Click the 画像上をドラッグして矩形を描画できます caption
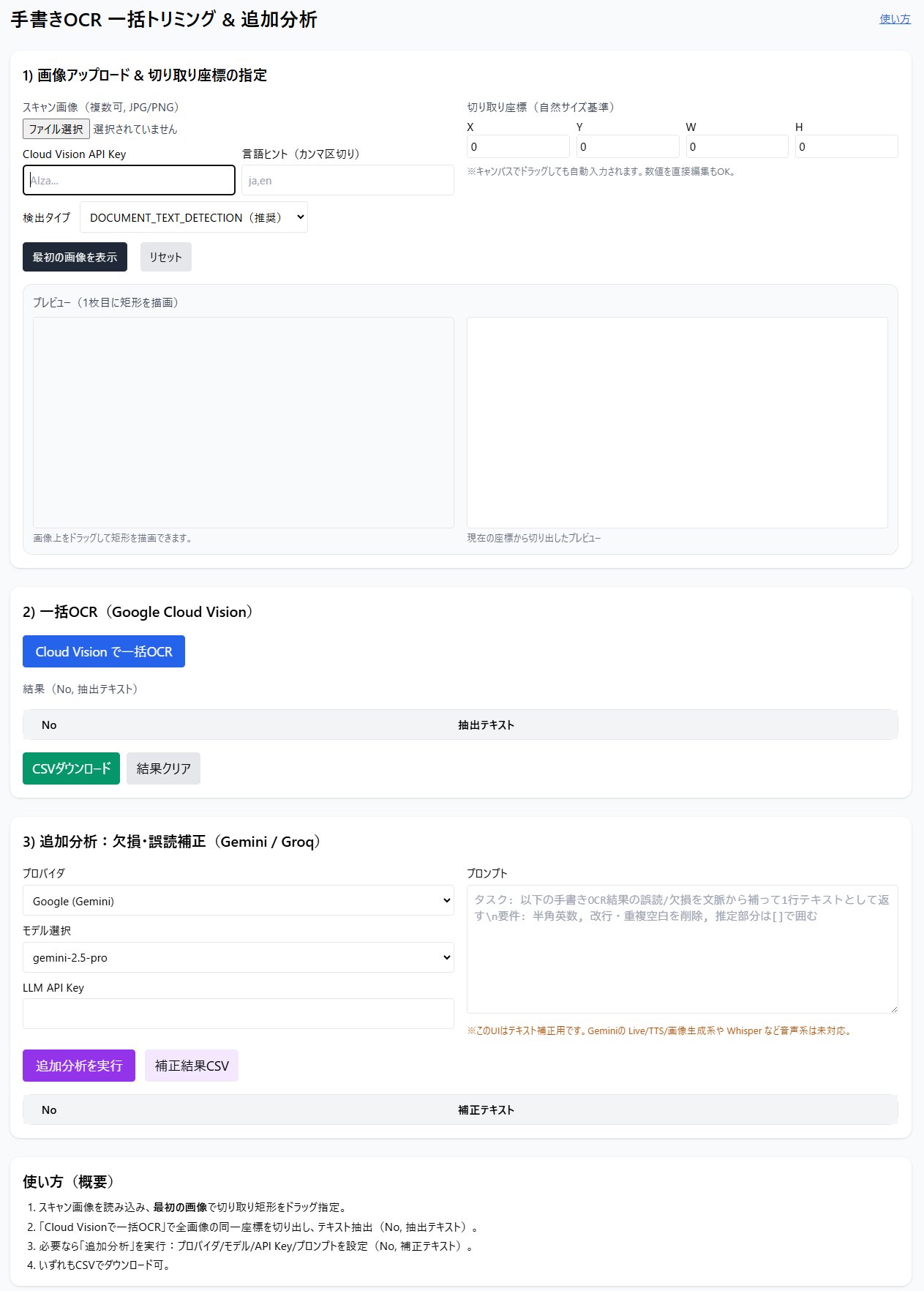This screenshot has width=924, height=1291. (113, 538)
